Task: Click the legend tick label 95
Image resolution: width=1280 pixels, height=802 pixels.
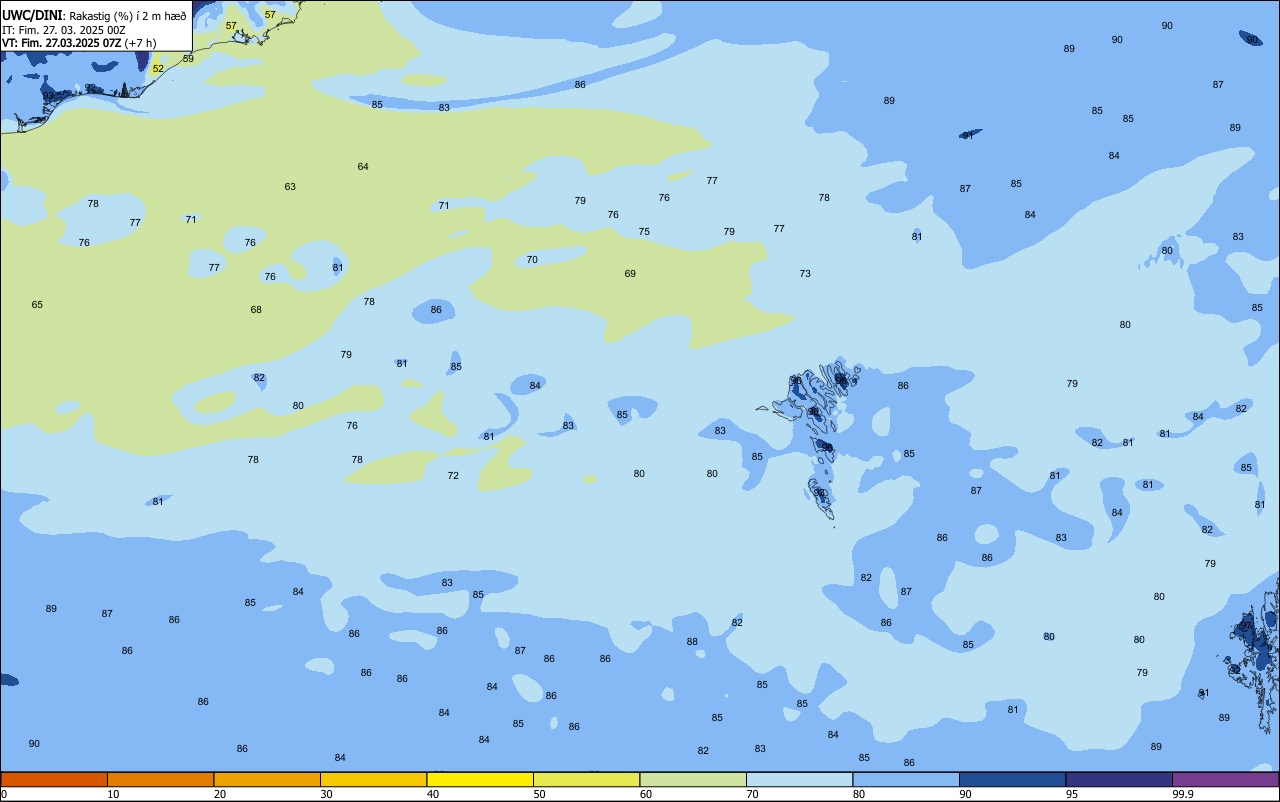Action: click(1072, 794)
